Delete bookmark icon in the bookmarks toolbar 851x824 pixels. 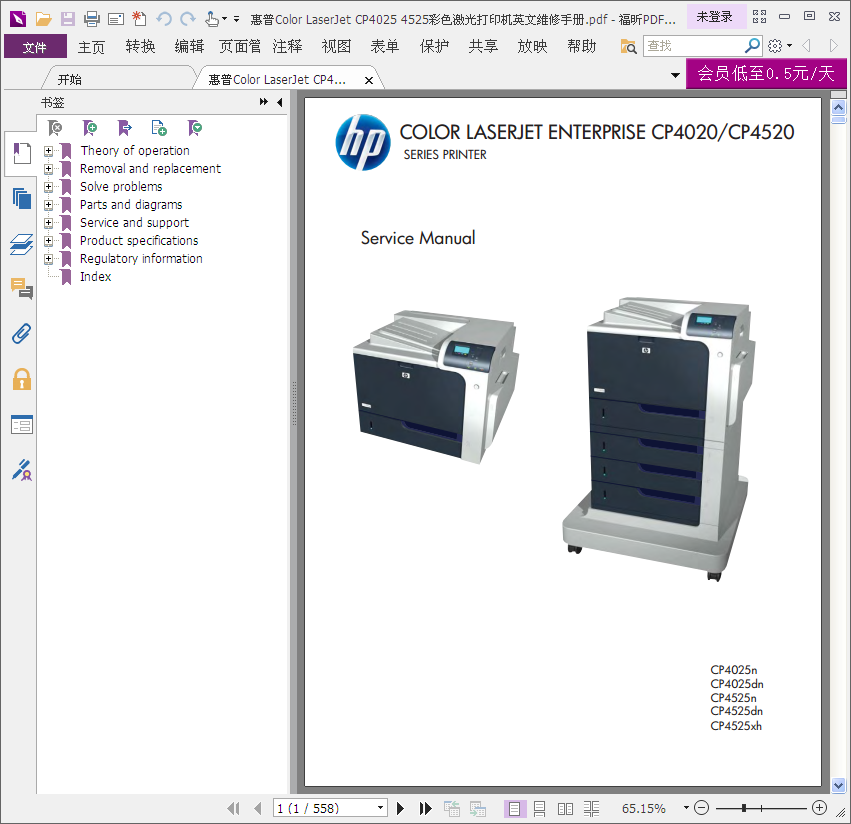tap(55, 128)
